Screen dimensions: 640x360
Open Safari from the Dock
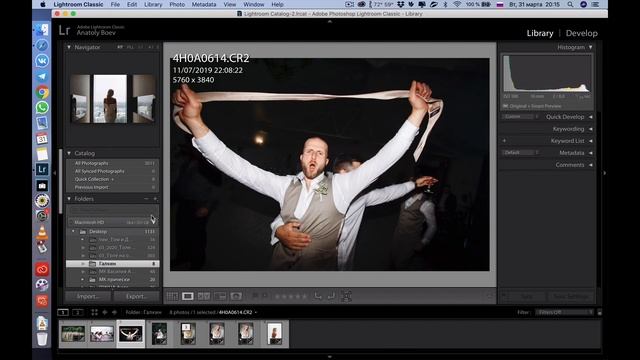point(42,45)
